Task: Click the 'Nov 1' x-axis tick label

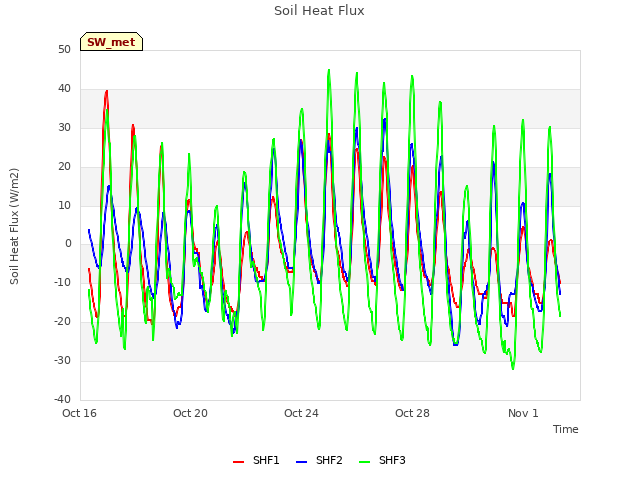Action: point(523,413)
